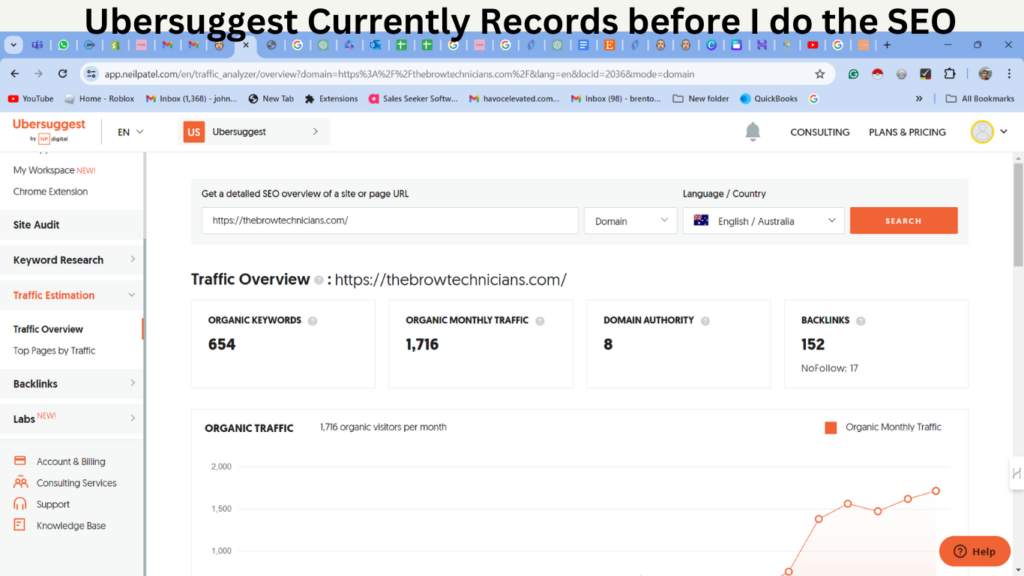This screenshot has height=576, width=1024.
Task: Open the Chrome Extension link
Action: [x=50, y=192]
